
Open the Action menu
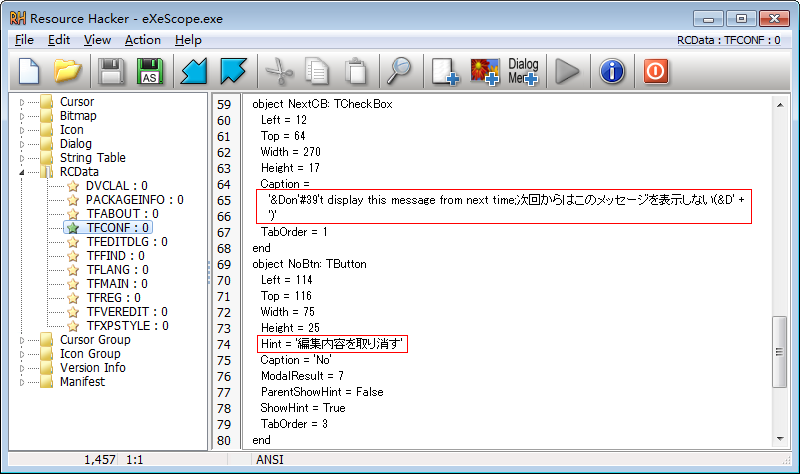point(142,40)
